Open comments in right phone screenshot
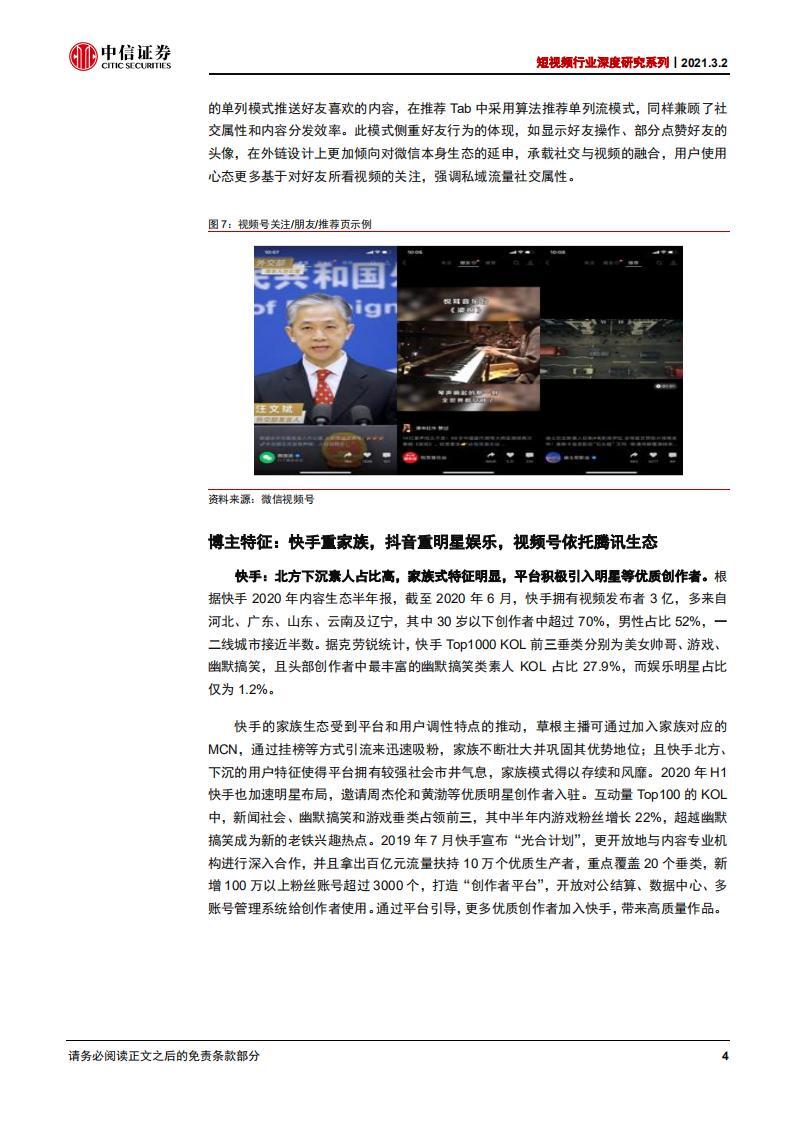The width and height of the screenshot is (793, 1122). click(674, 456)
